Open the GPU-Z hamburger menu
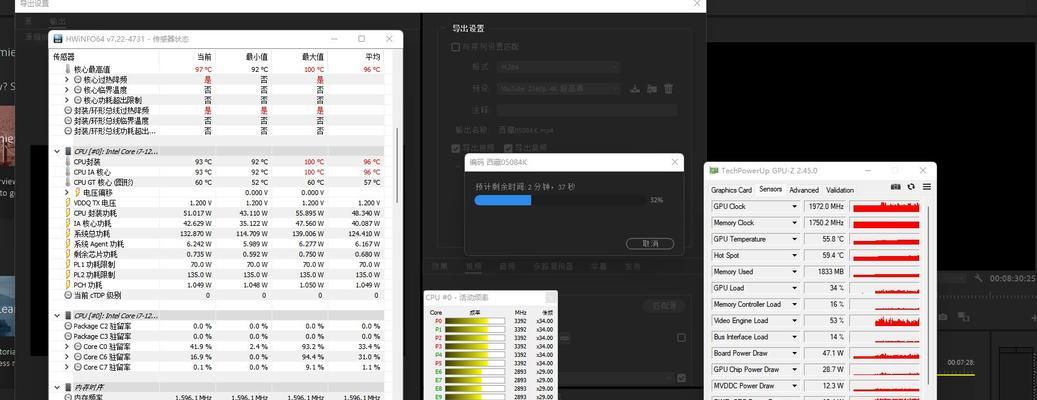1037x400 pixels. [927, 187]
